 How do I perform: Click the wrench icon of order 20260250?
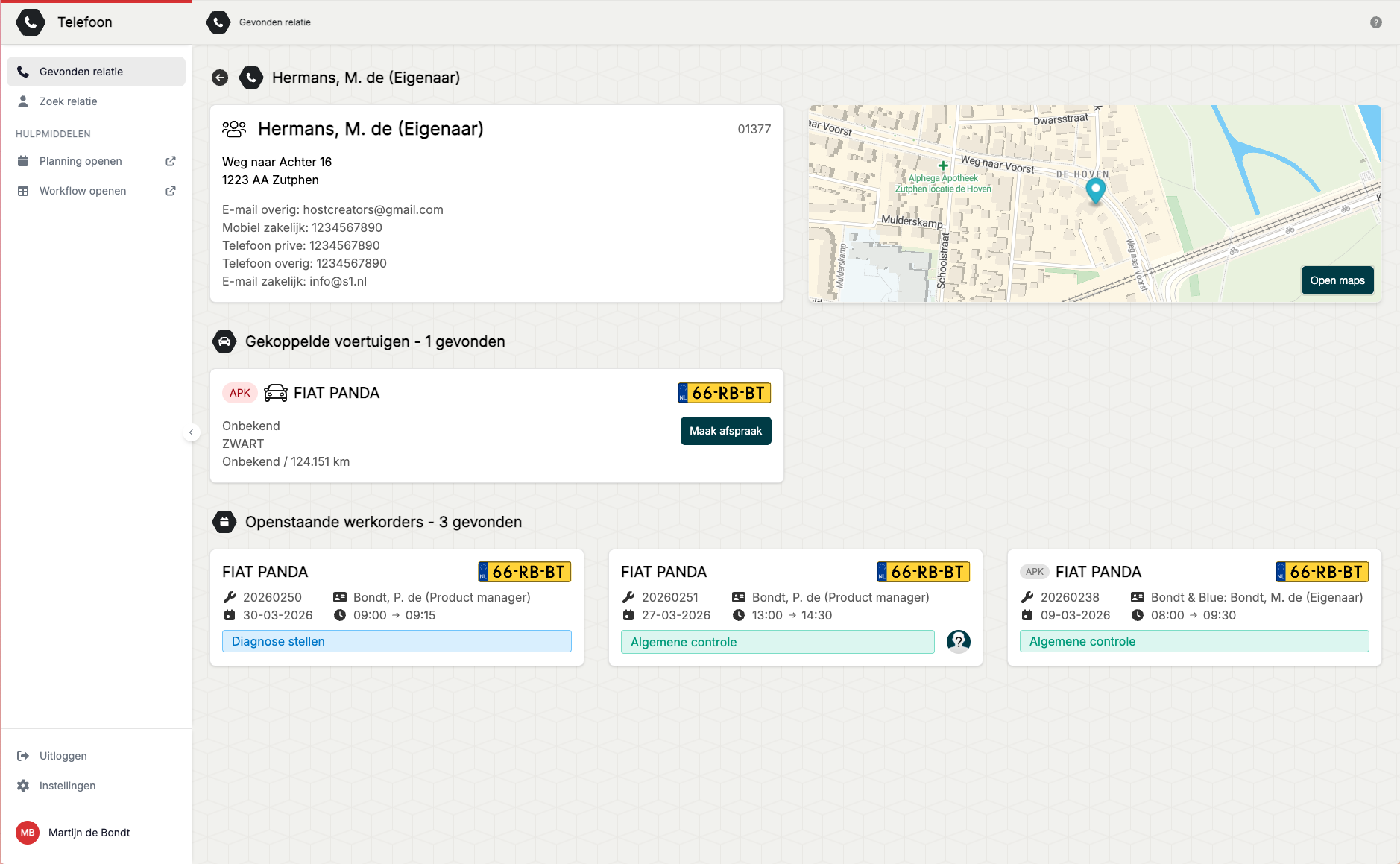tap(230, 597)
